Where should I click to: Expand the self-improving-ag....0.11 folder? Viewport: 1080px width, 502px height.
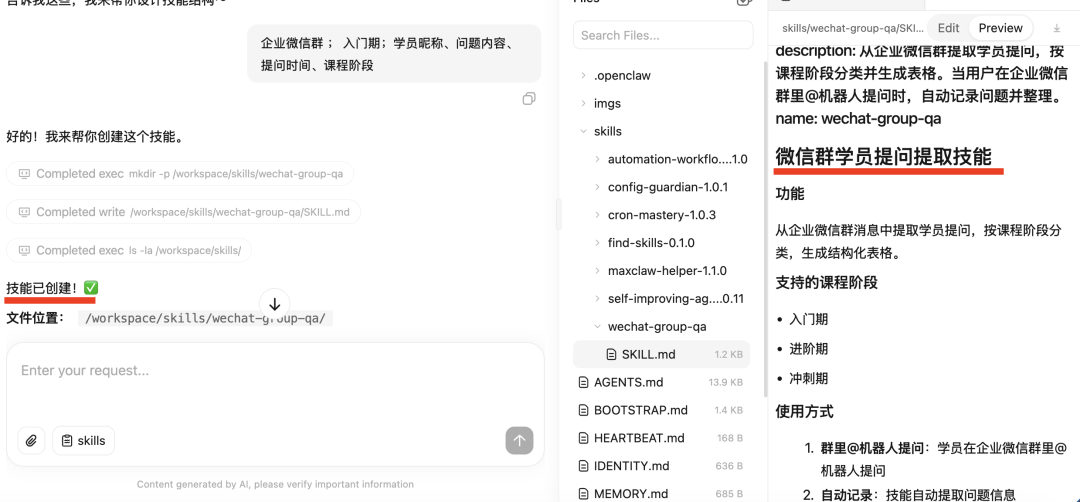597,299
